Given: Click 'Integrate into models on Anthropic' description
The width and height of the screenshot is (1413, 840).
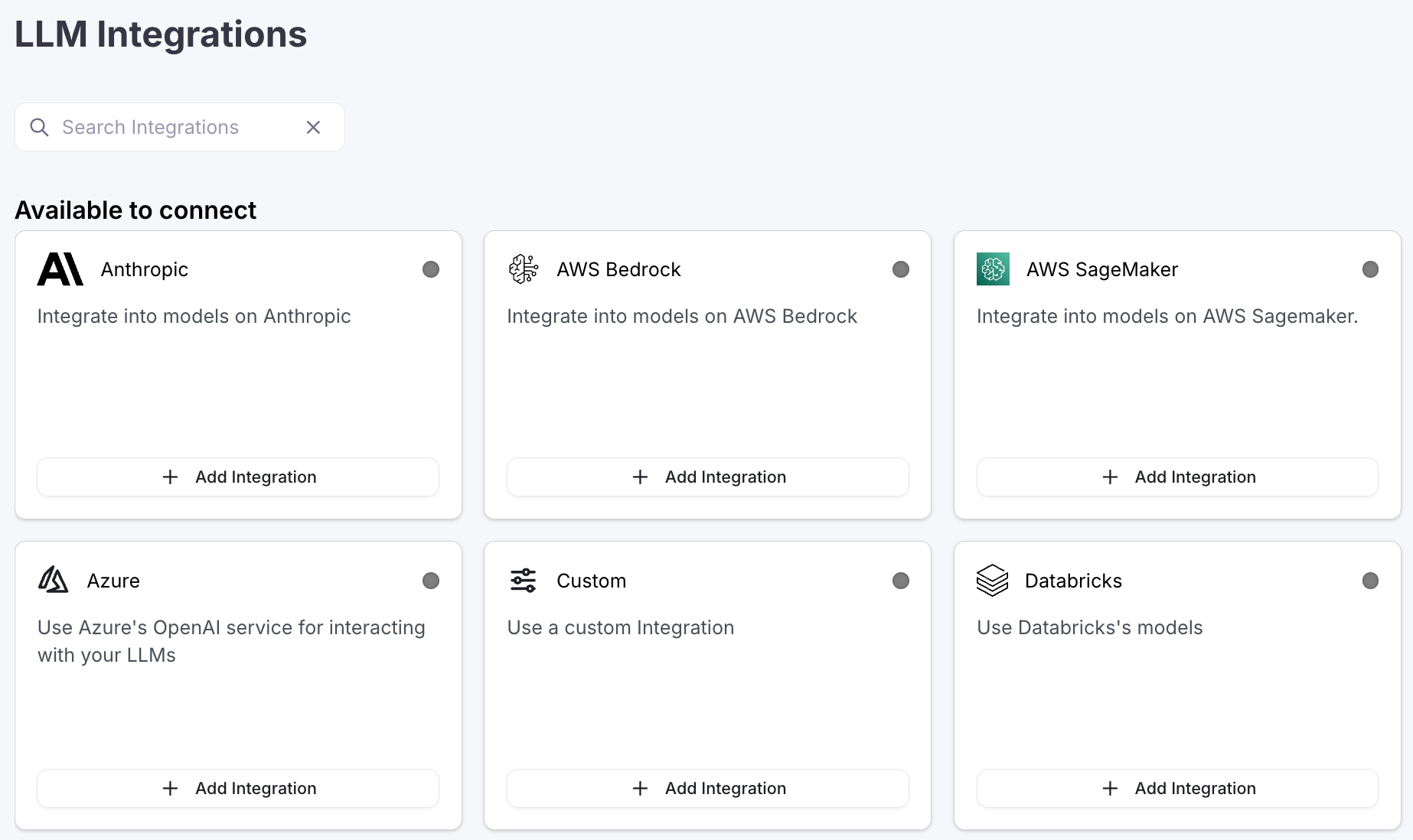Looking at the screenshot, I should 194,316.
